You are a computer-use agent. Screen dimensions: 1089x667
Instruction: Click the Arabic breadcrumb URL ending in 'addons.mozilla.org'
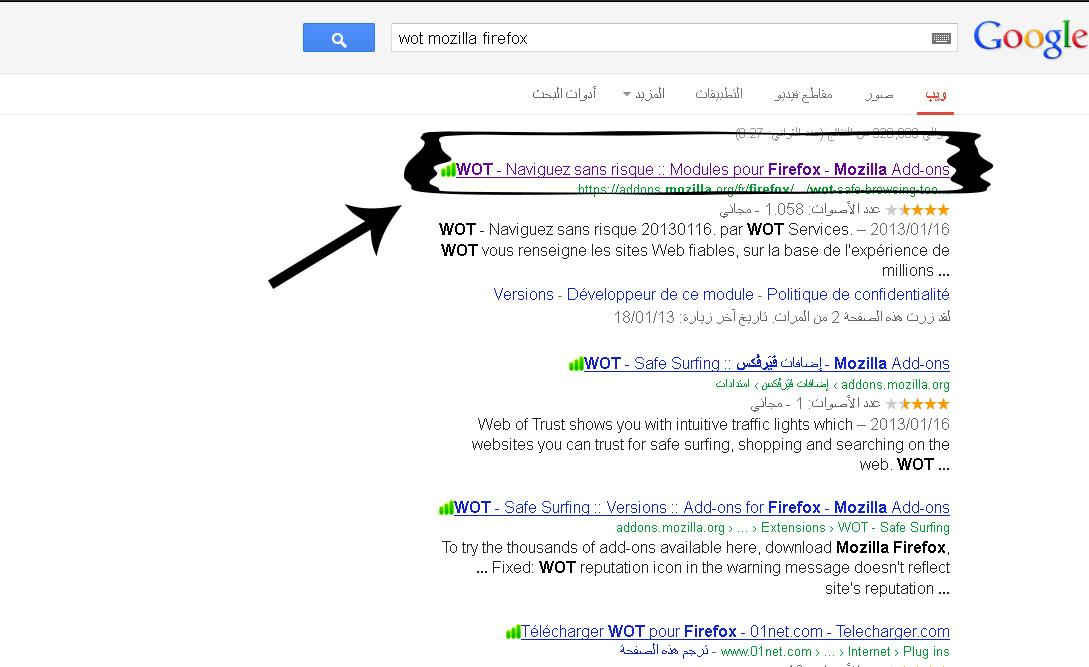[x=833, y=384]
